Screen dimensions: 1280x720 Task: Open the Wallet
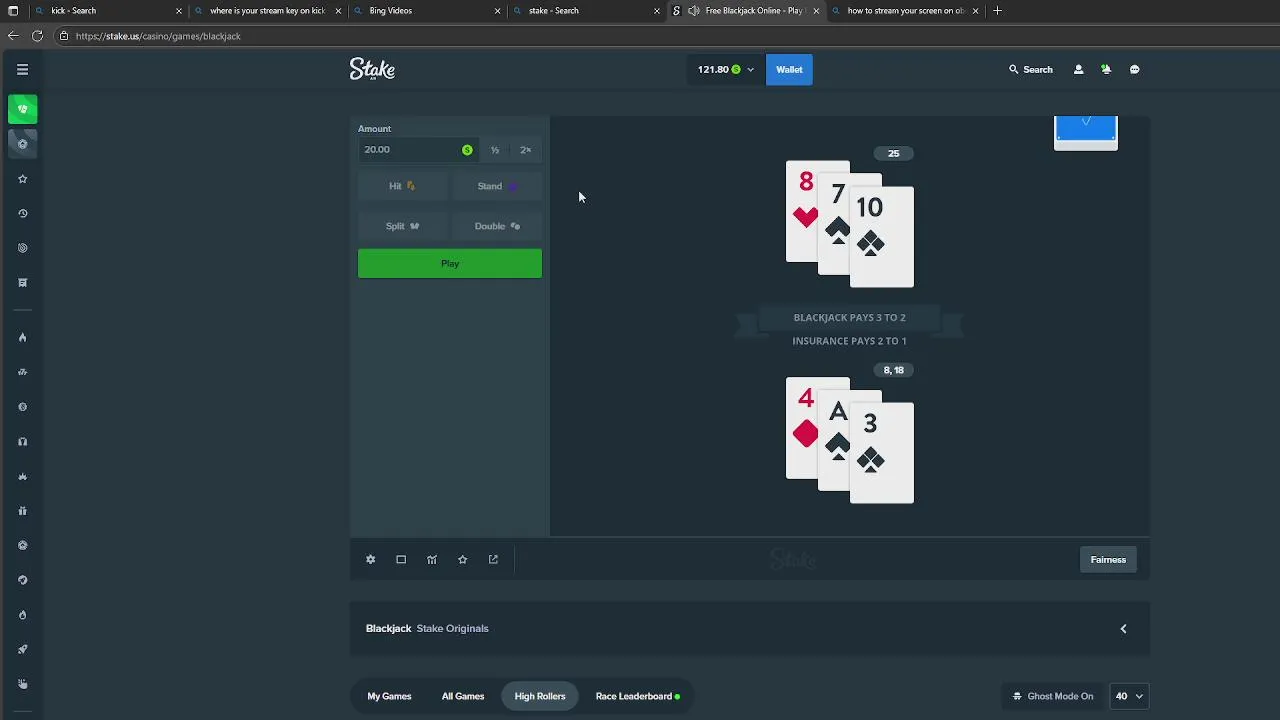click(x=789, y=70)
